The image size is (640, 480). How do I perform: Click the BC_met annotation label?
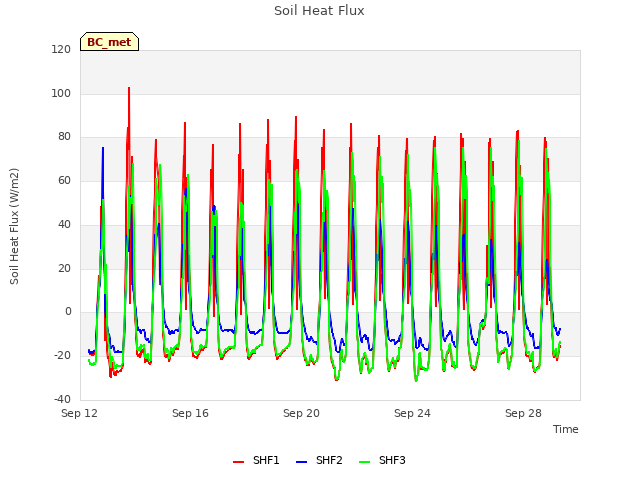pyautogui.click(x=109, y=42)
